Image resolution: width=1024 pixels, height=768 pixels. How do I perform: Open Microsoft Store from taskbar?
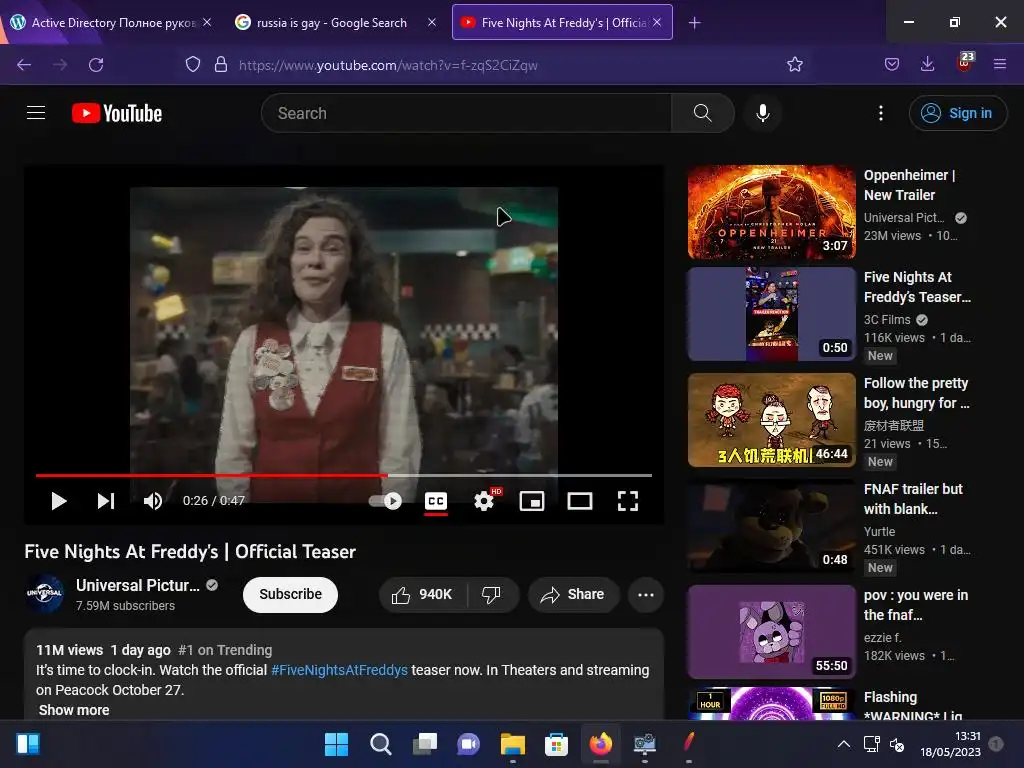(556, 744)
